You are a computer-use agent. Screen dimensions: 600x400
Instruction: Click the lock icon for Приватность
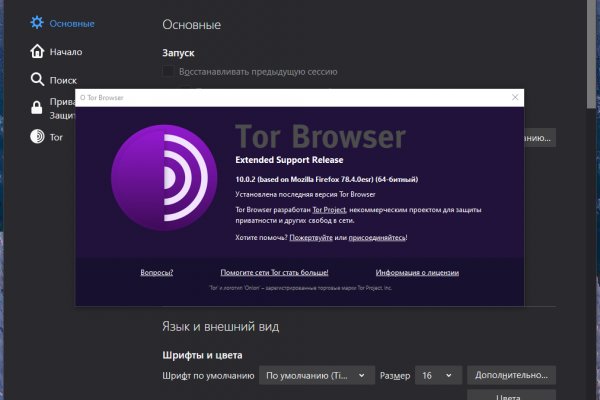pos(37,108)
